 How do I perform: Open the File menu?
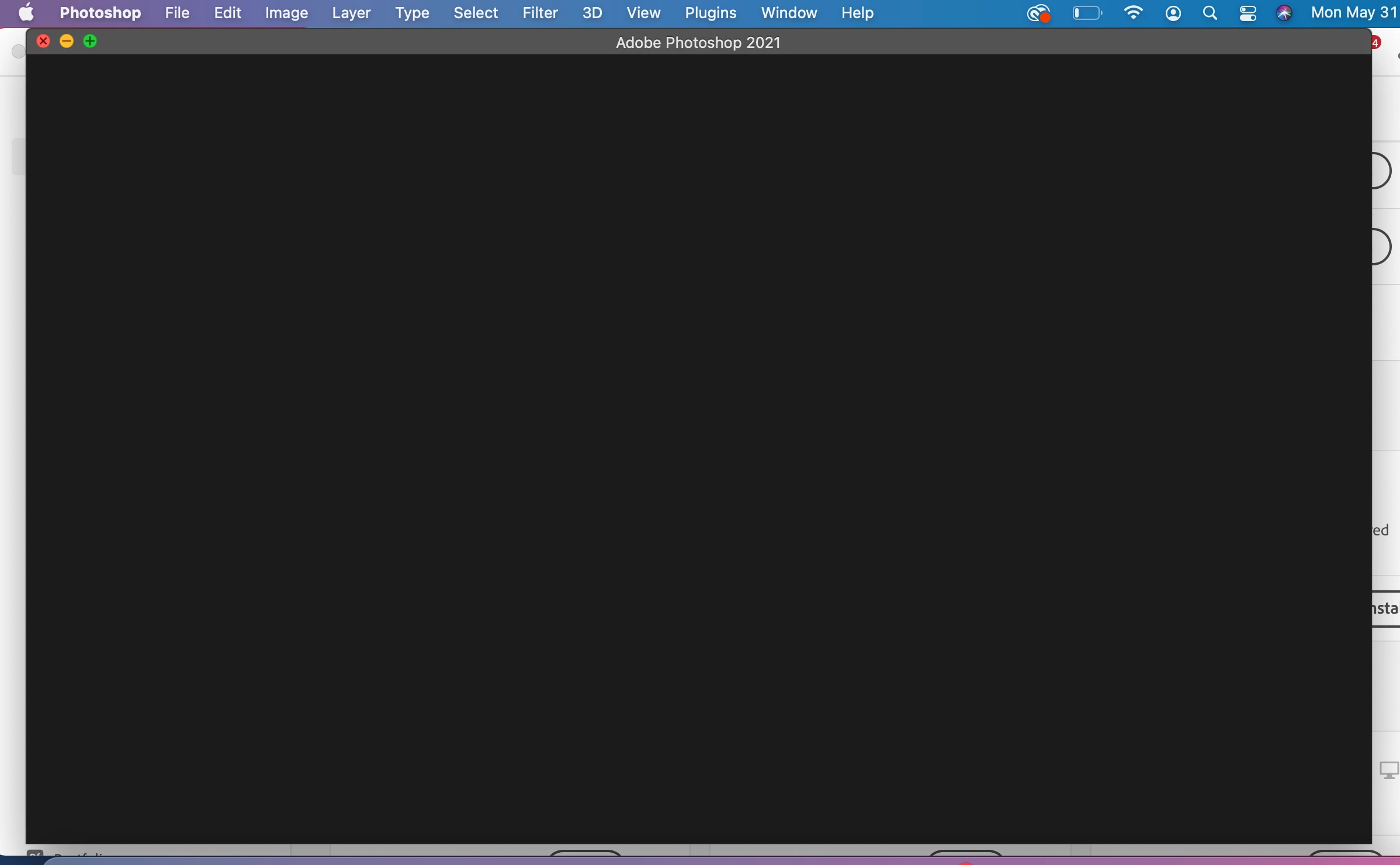177,13
